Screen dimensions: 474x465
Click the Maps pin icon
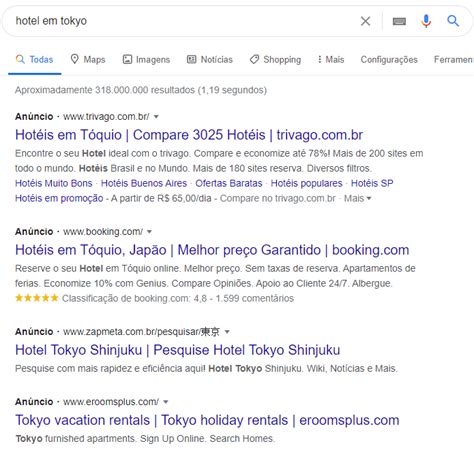coord(75,59)
